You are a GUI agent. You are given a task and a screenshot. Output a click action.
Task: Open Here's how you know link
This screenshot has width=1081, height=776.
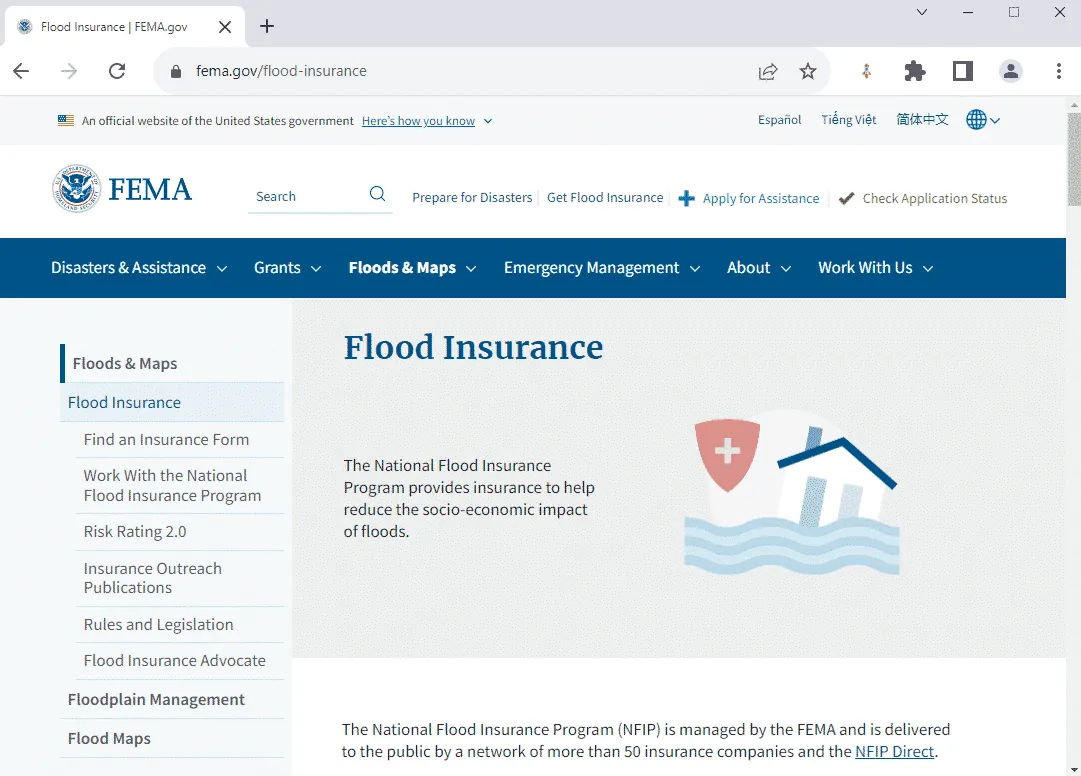coord(418,121)
